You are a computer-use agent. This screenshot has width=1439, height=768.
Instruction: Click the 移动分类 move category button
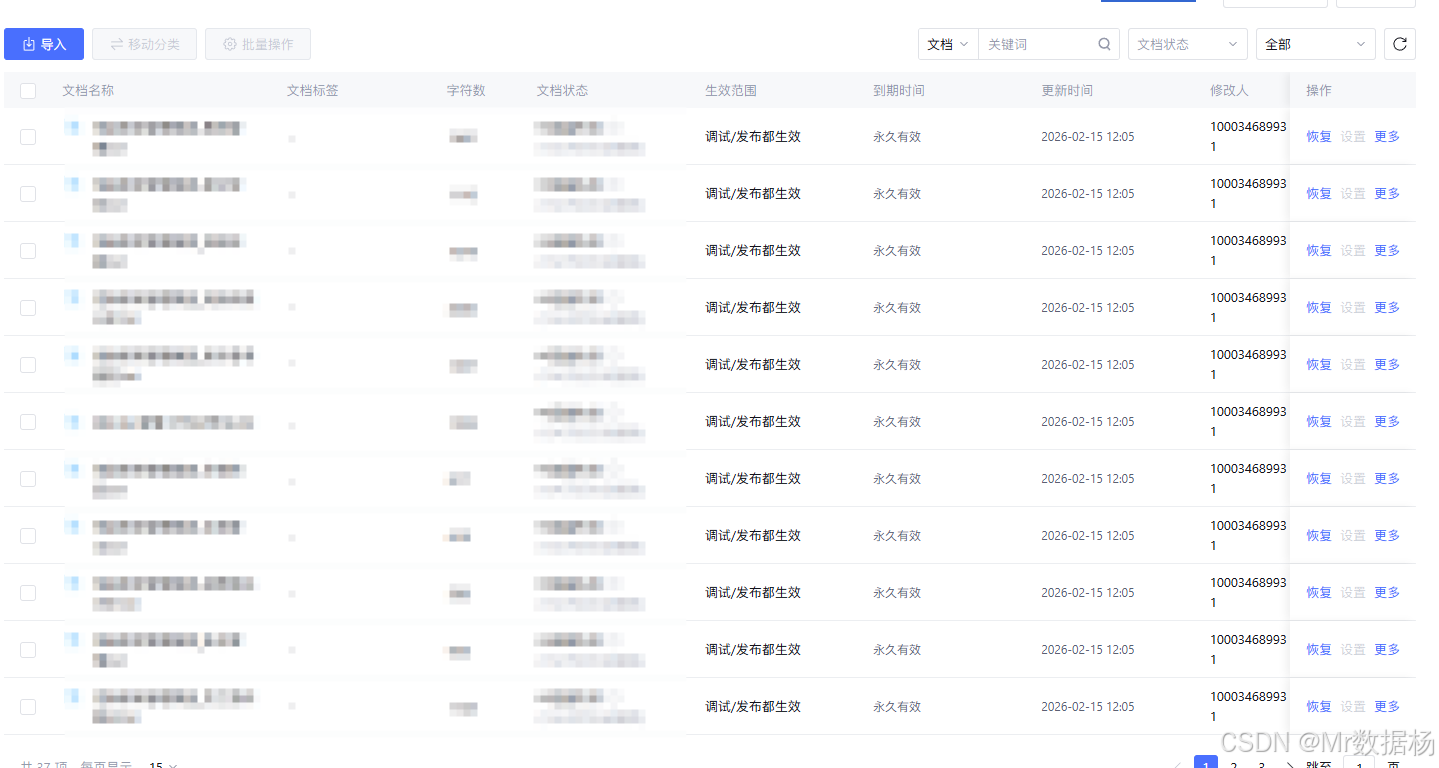pos(144,44)
